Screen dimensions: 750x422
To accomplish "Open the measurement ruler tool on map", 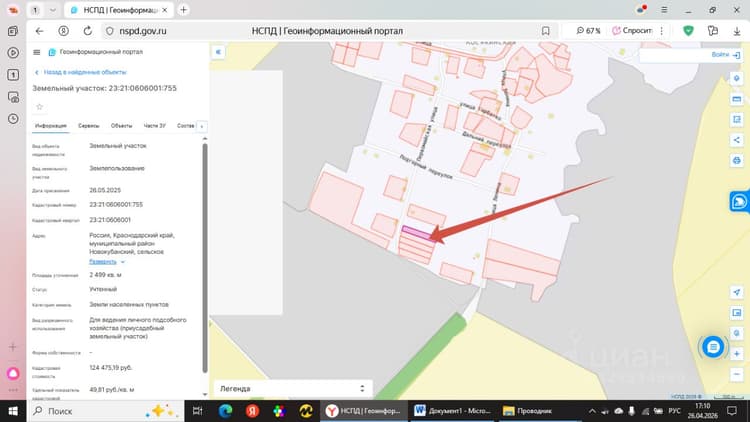I will tap(737, 99).
